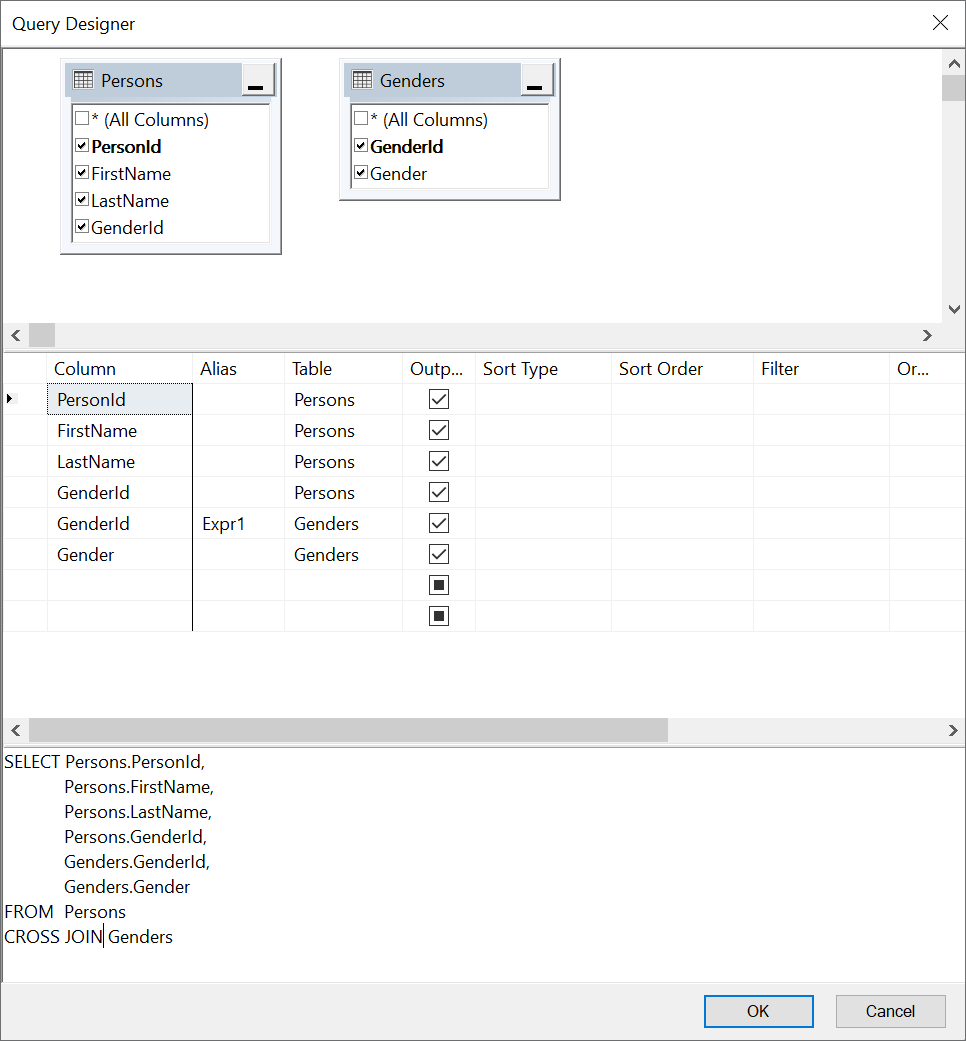Click the Outp... column header

(x=439, y=368)
